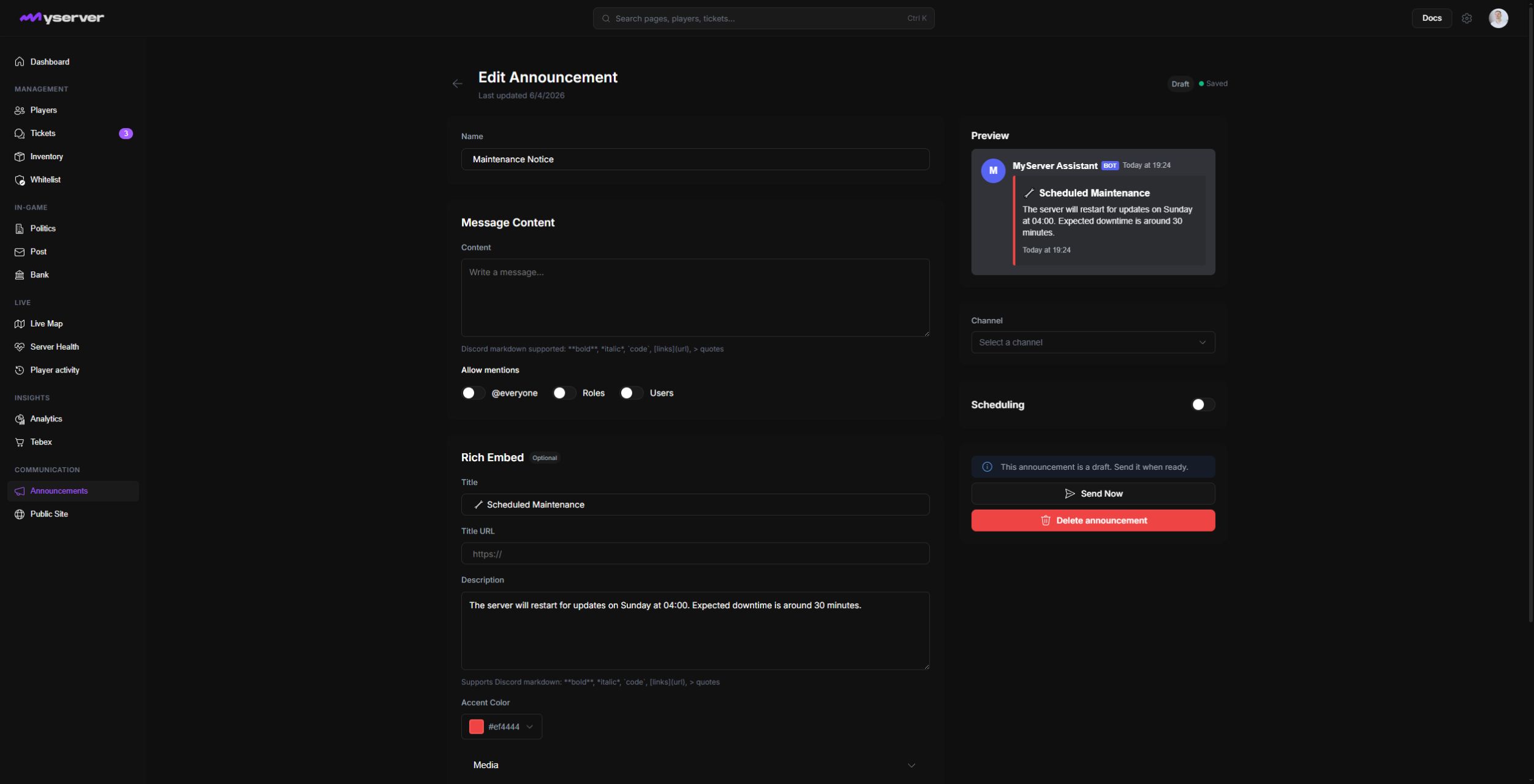Click the red accent color swatch
Screen dimensions: 1534x784
477,726
